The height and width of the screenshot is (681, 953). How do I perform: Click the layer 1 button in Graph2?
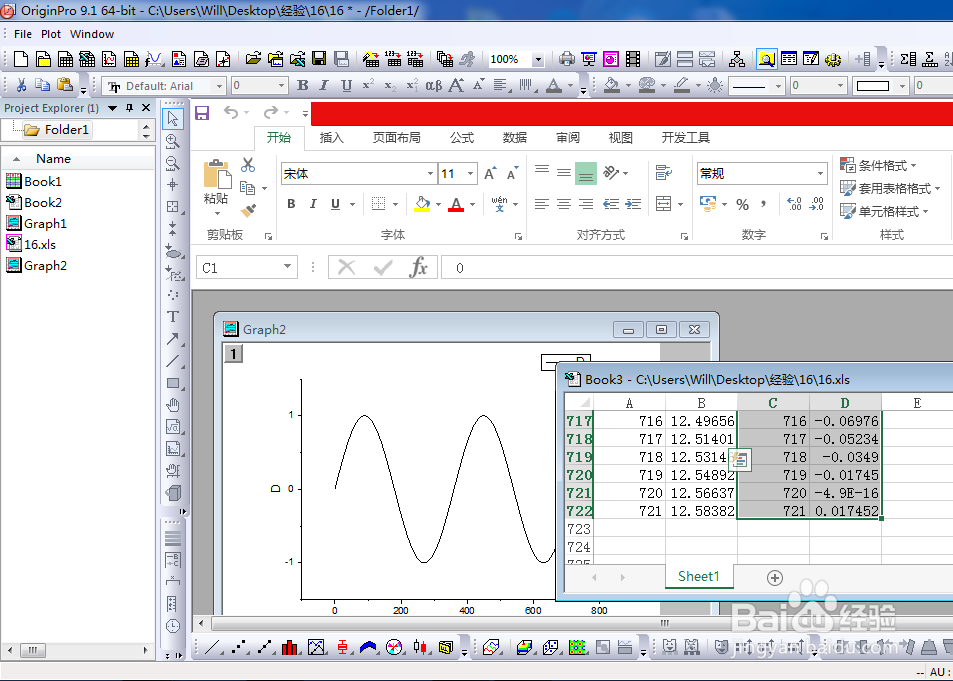[233, 353]
